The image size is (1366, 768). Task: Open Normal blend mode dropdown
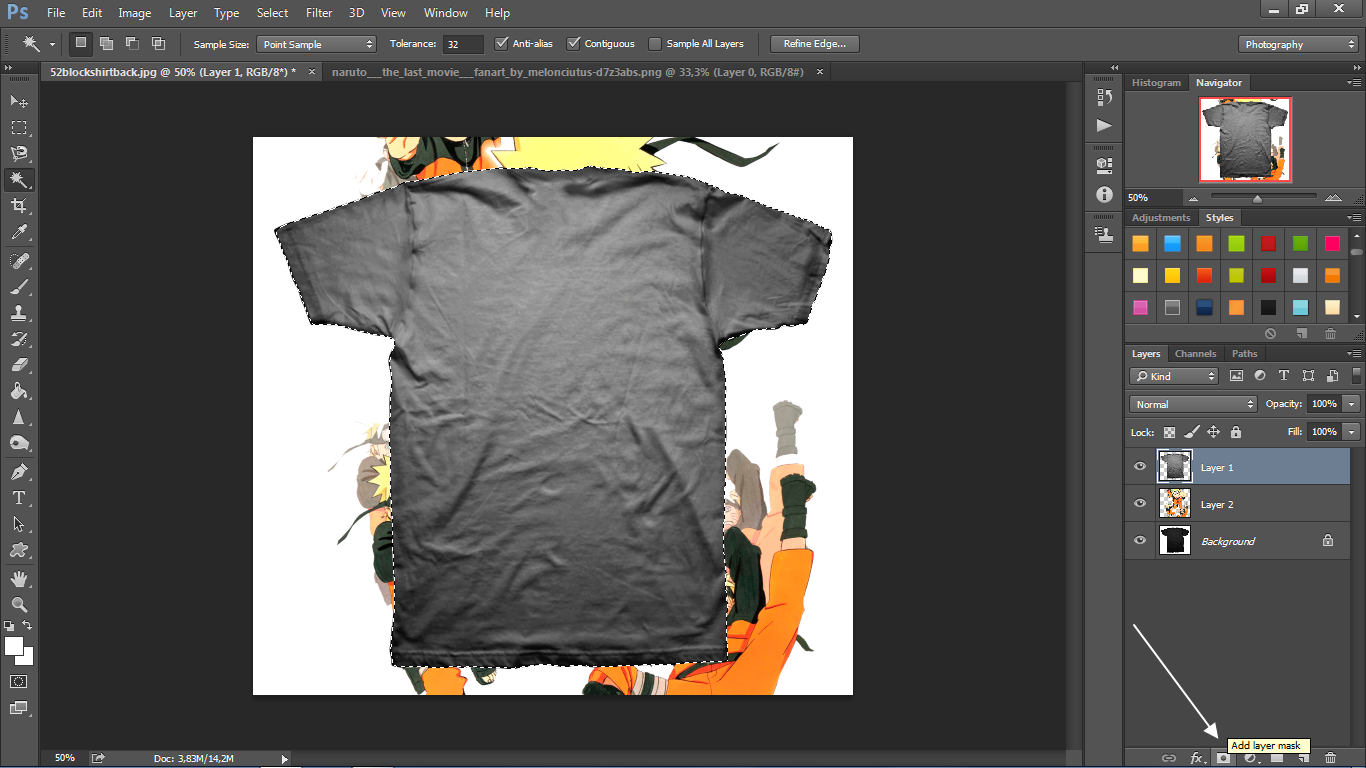(1193, 404)
